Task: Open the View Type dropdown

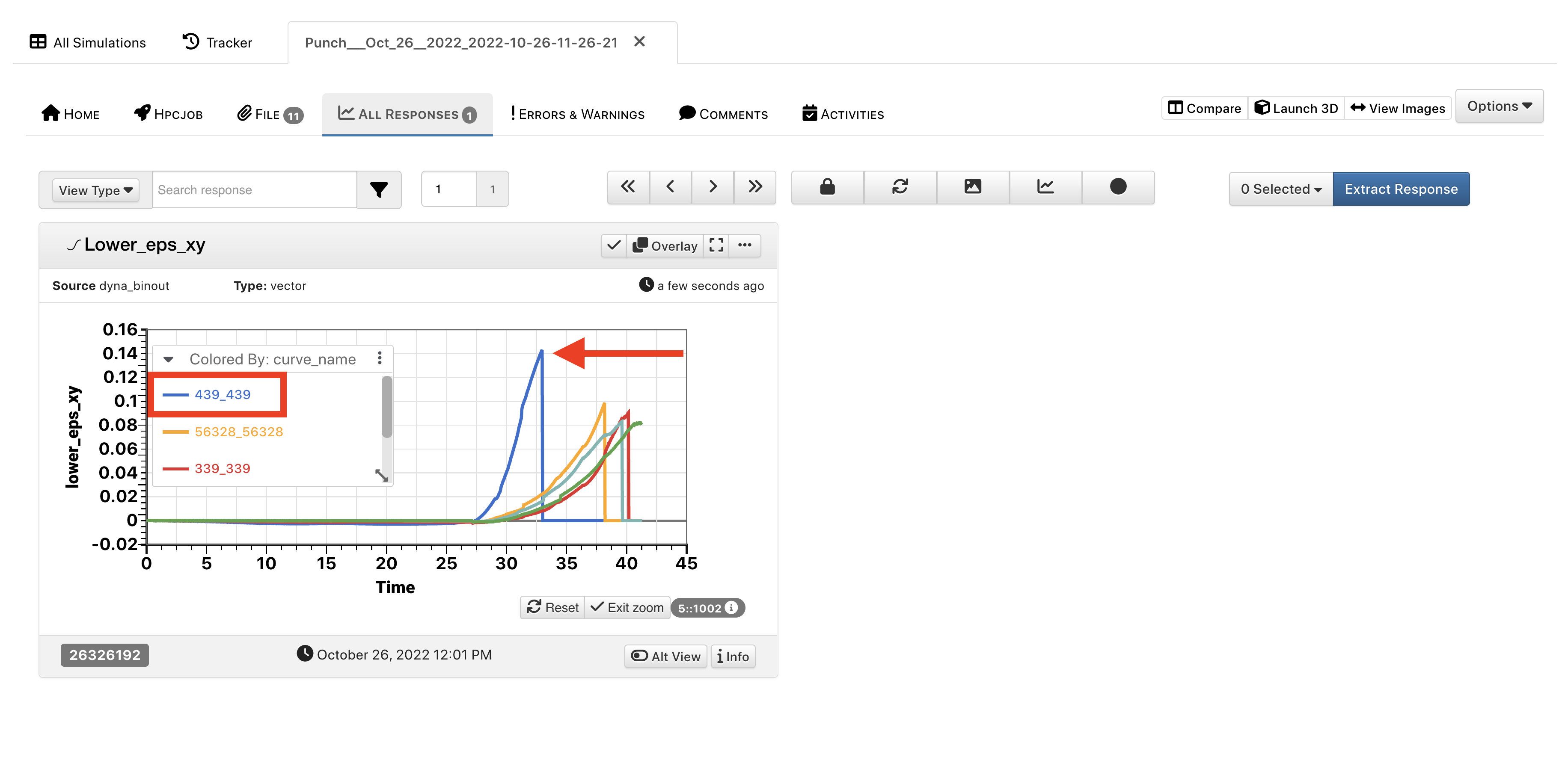Action: click(95, 190)
